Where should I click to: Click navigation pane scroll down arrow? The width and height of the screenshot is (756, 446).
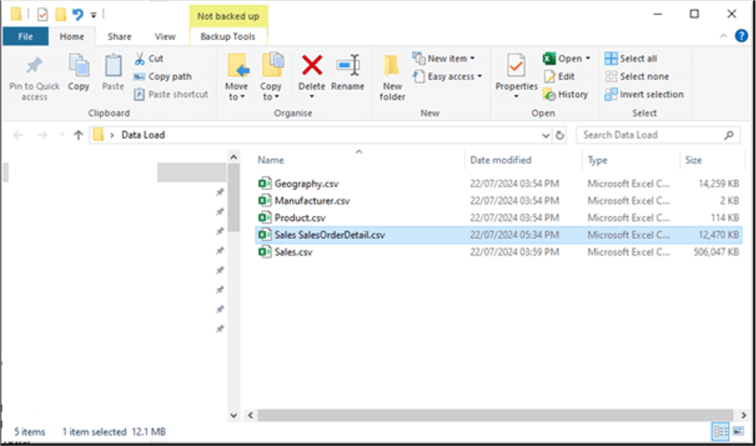tap(234, 415)
